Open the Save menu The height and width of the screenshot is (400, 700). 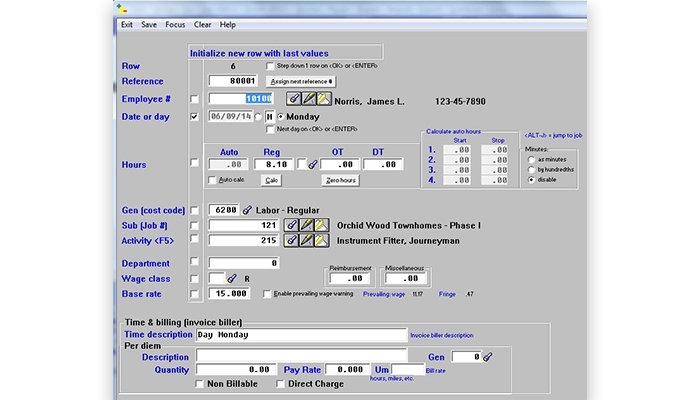point(149,24)
